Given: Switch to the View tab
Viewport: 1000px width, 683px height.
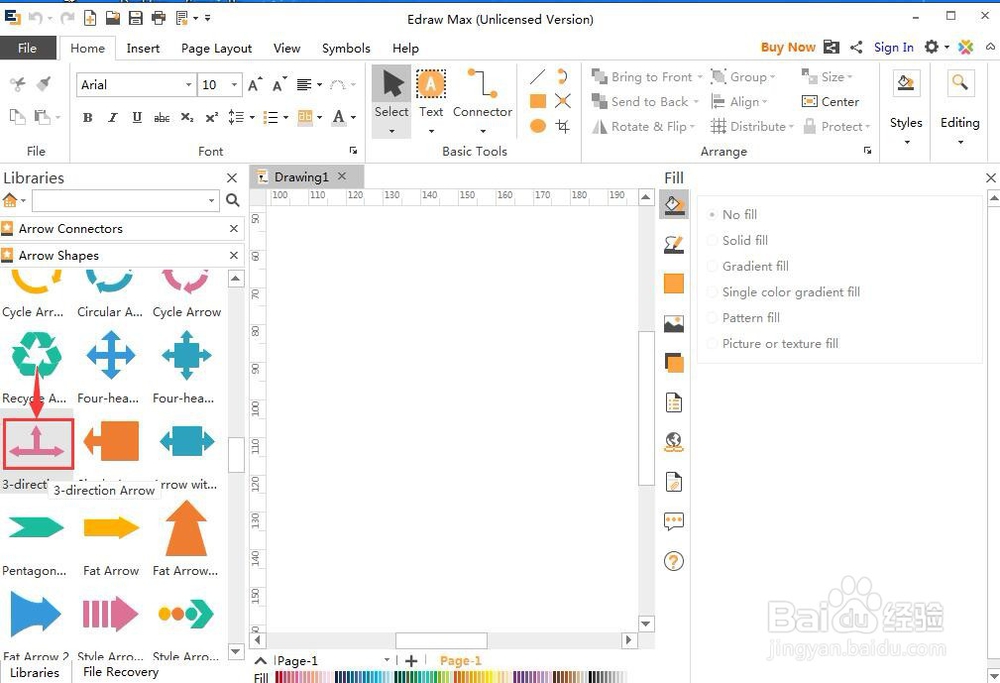Looking at the screenshot, I should (286, 48).
